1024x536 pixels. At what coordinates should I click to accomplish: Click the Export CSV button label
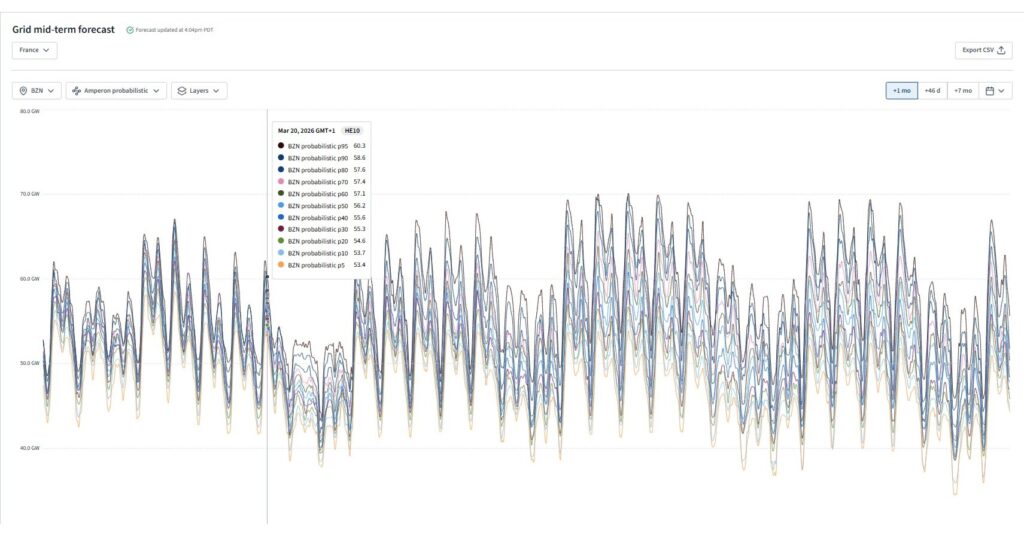click(977, 50)
